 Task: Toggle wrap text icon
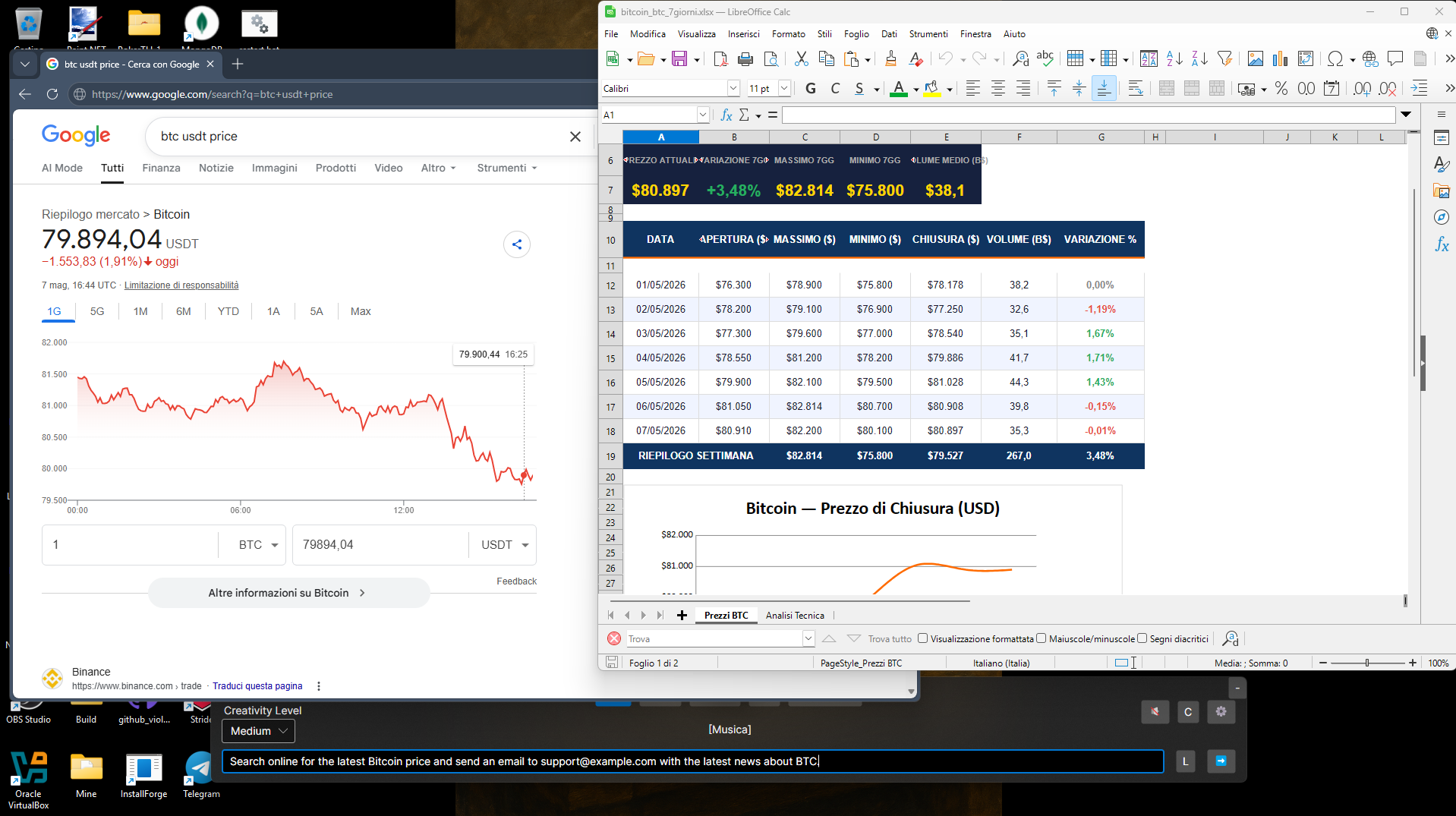(1136, 89)
